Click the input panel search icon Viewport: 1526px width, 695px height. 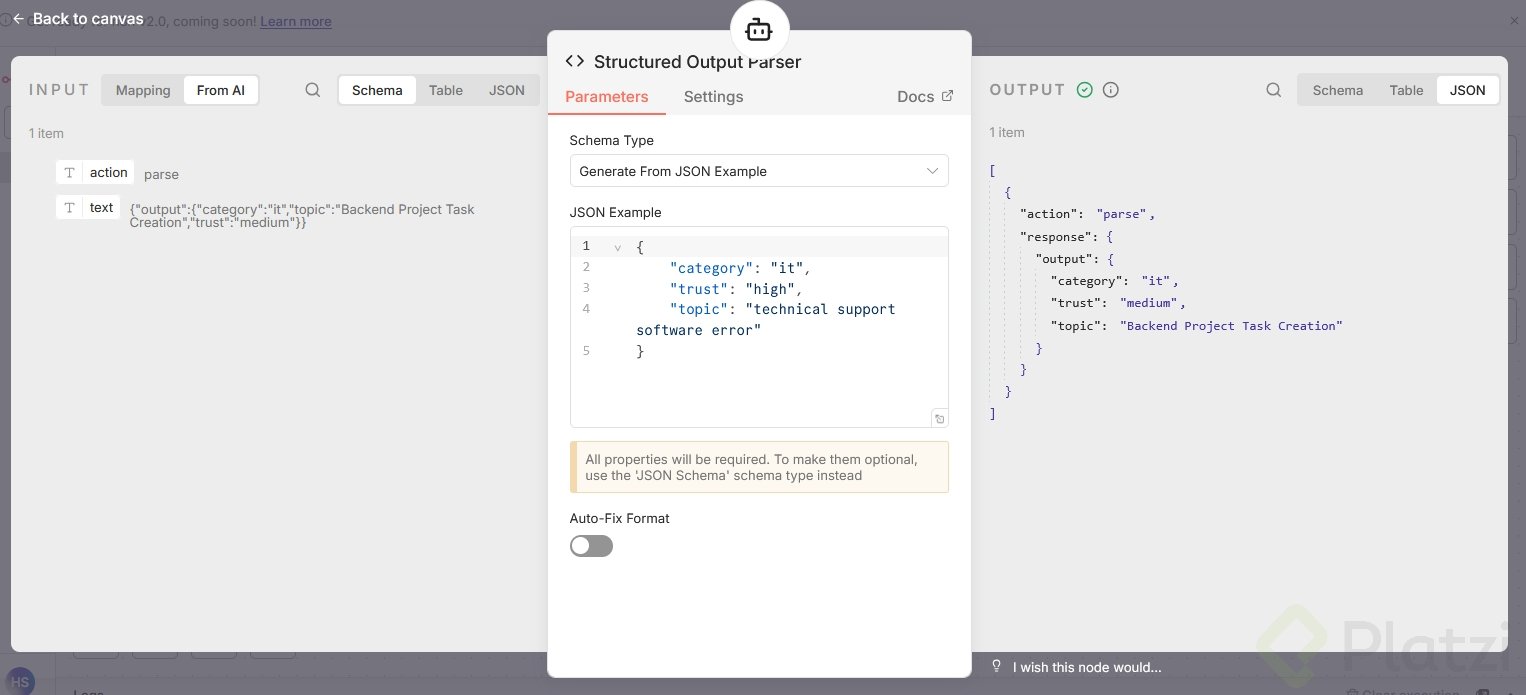tap(313, 90)
